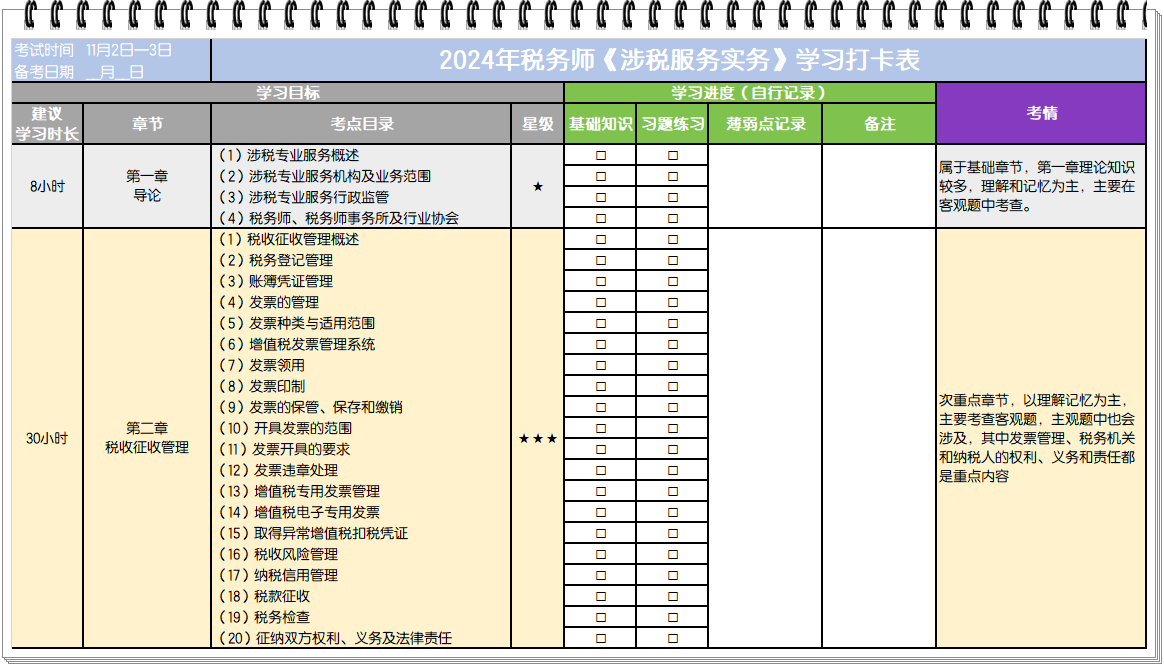The width and height of the screenshot is (1164, 666).
Task: Select the 第一章 导论 chapter cell
Action: (x=147, y=186)
